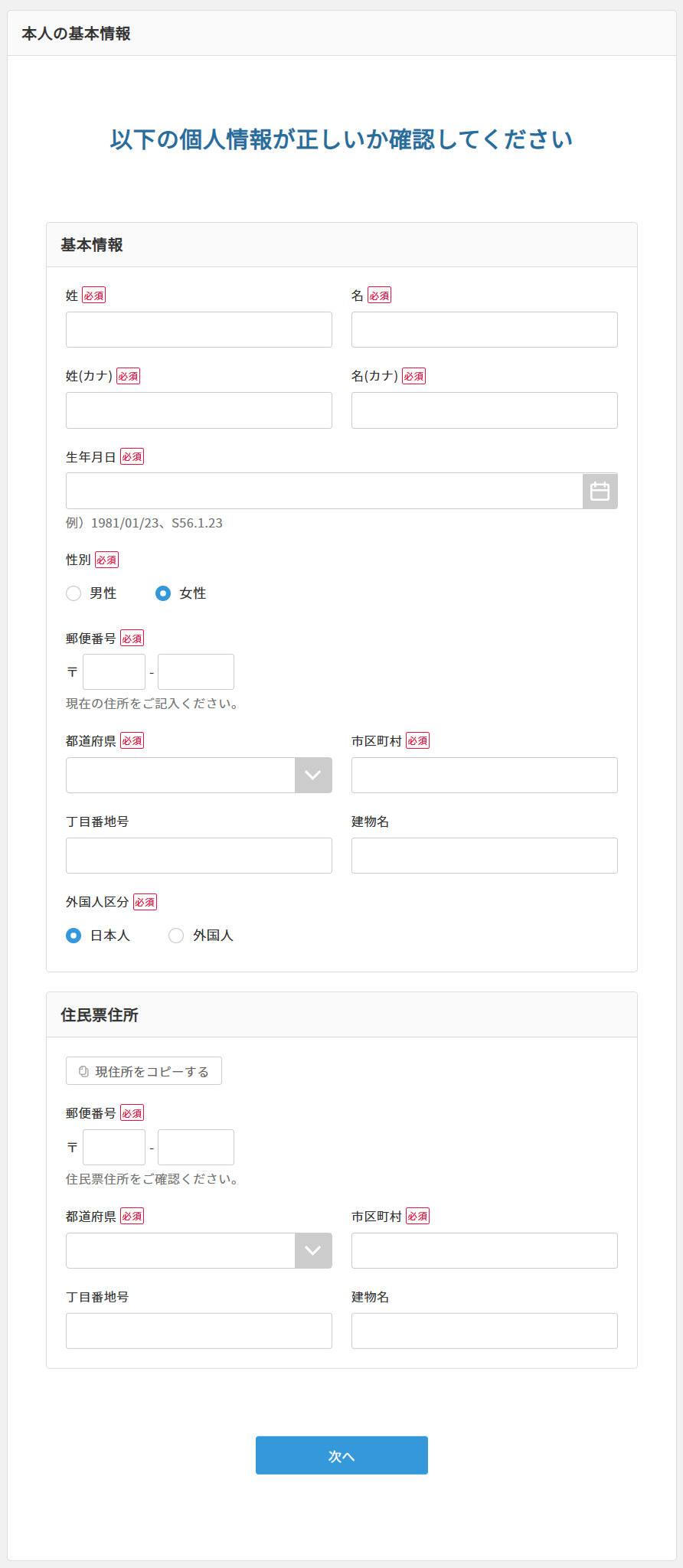Focus the 生年月日 date field
The height and width of the screenshot is (1568, 683).
click(322, 490)
